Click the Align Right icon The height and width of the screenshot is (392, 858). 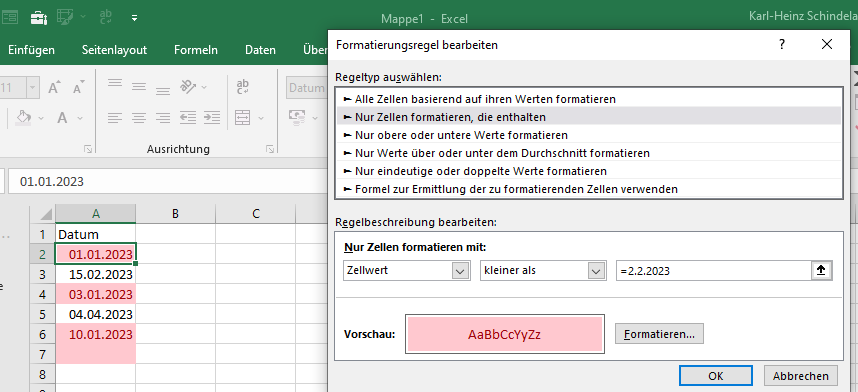[x=163, y=117]
